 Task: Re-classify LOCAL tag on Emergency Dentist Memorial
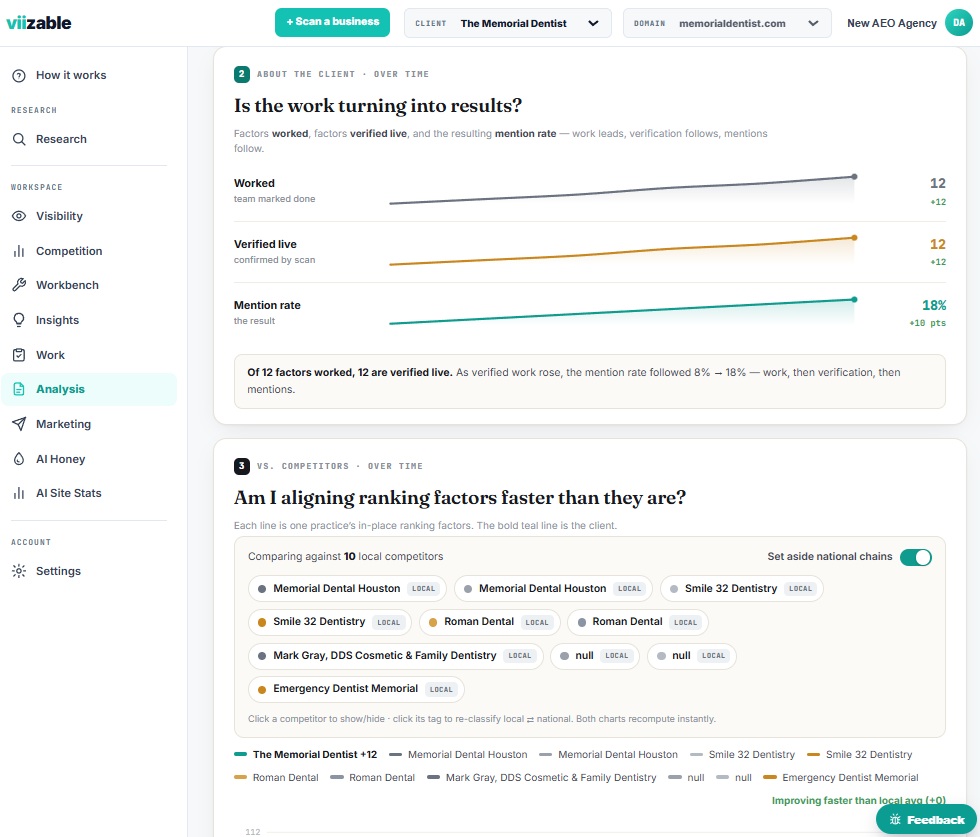441,689
